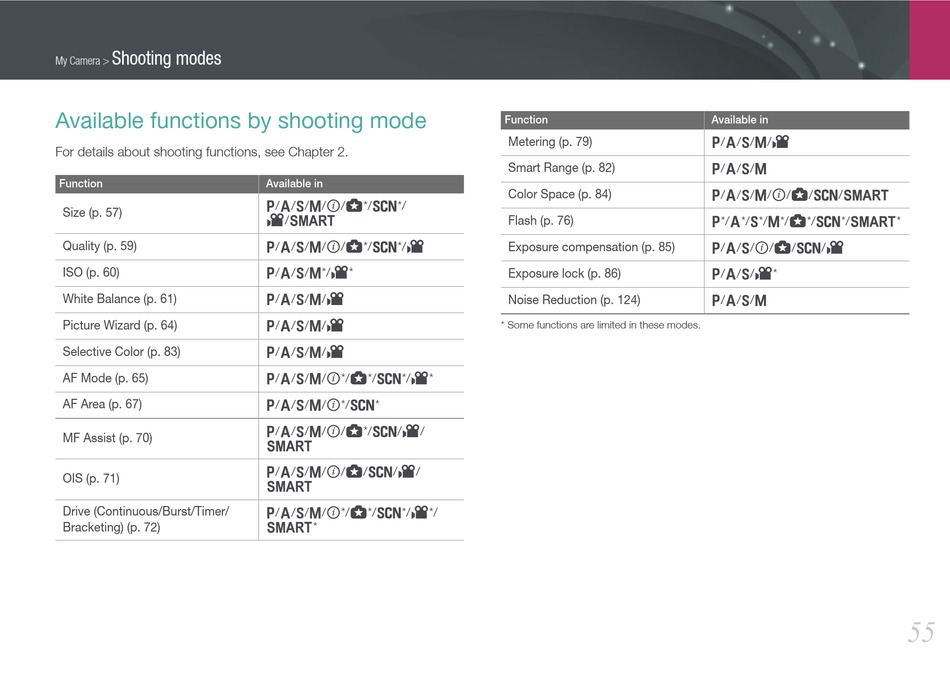
Task: Click the movie icon in ISO row
Action: click(340, 273)
